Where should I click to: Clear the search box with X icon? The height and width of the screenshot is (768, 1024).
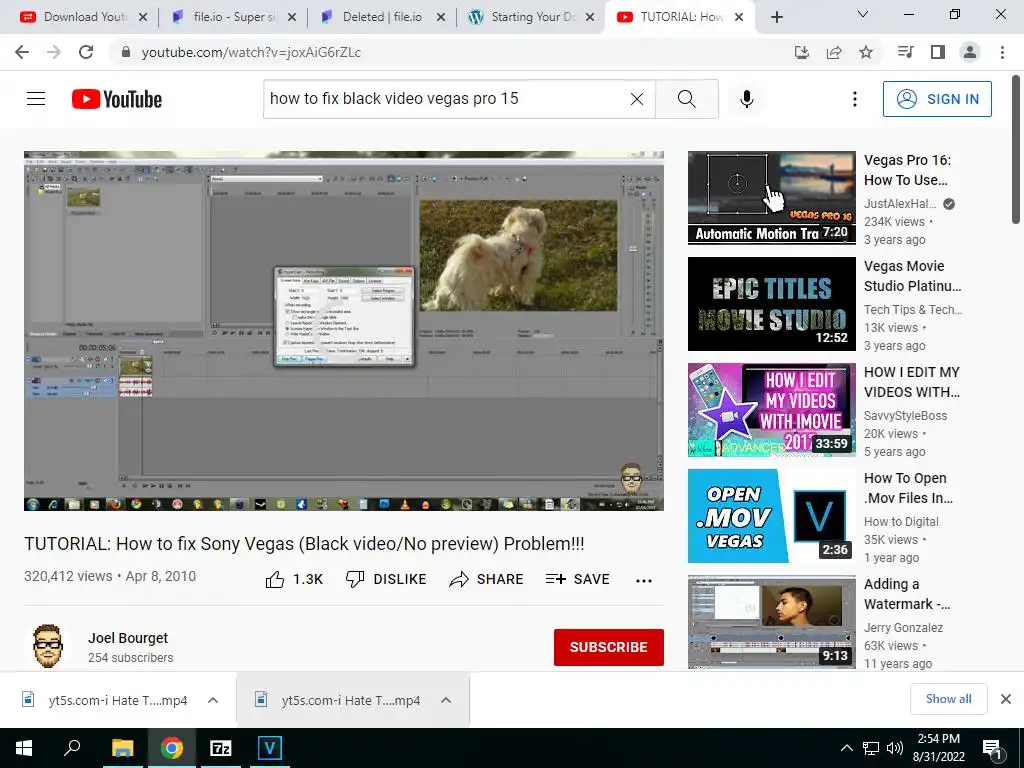[637, 99]
